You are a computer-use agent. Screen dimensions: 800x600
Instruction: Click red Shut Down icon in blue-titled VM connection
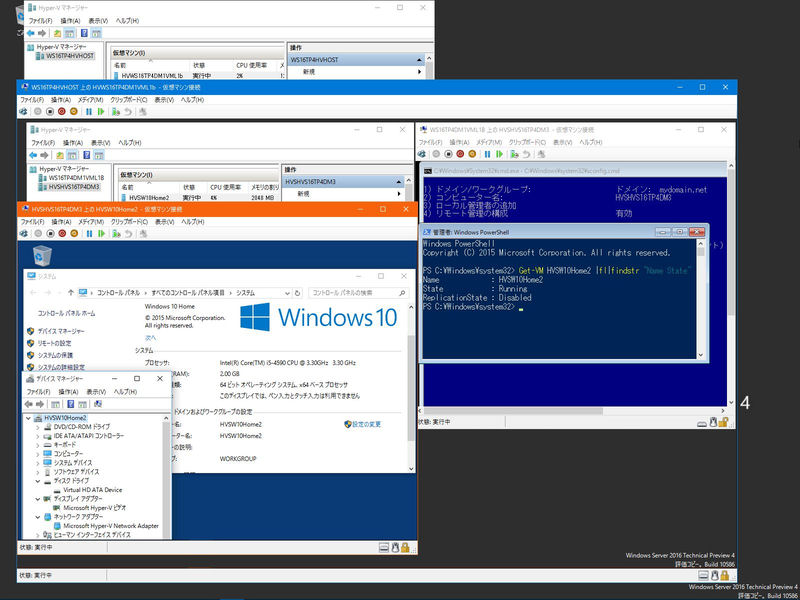[62, 111]
